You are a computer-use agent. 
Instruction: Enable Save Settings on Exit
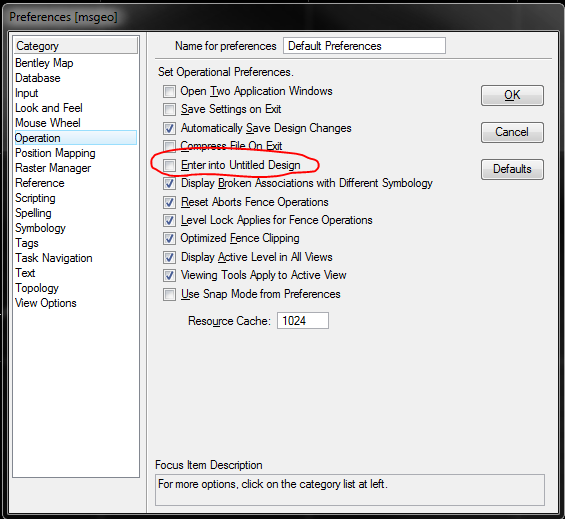(169, 110)
